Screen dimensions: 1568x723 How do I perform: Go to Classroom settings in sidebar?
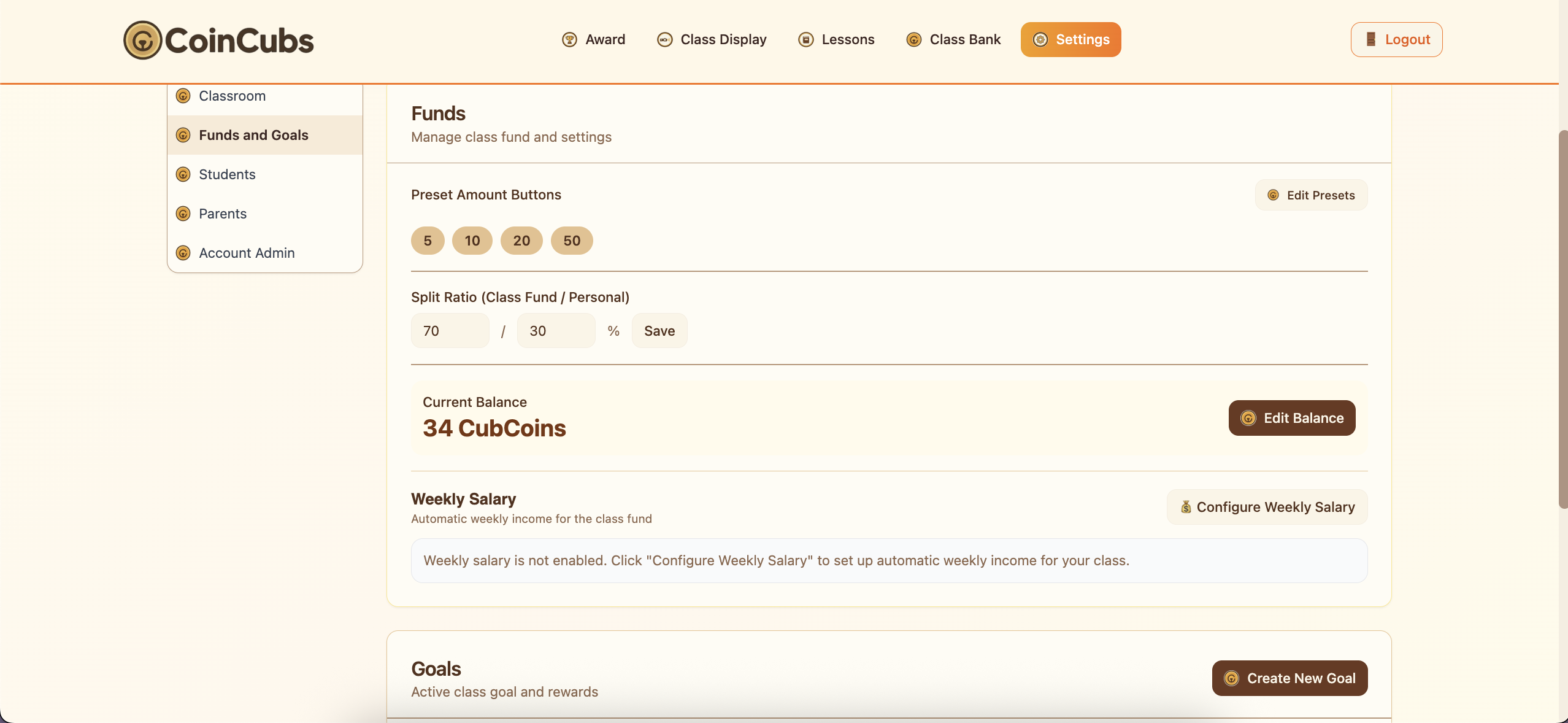coord(232,96)
